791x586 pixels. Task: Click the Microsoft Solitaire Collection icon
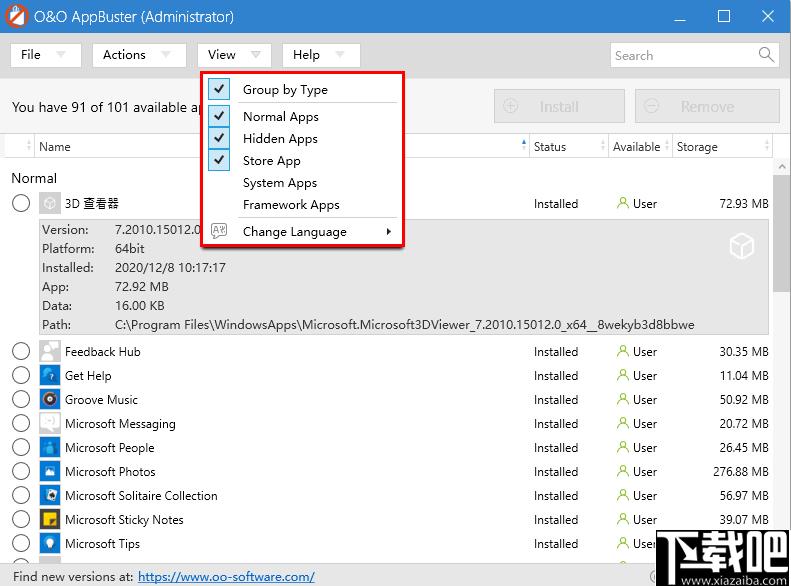coord(49,495)
